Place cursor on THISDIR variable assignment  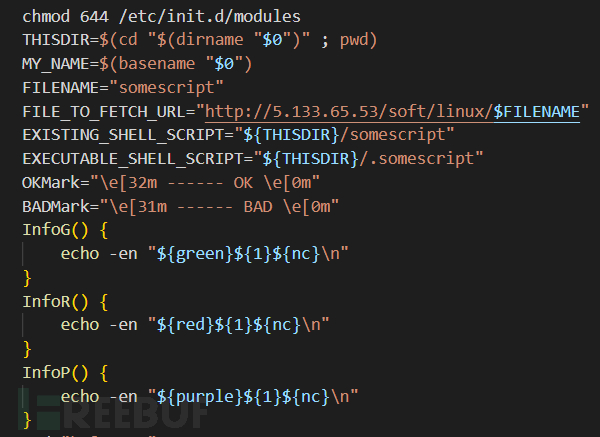[200, 40]
